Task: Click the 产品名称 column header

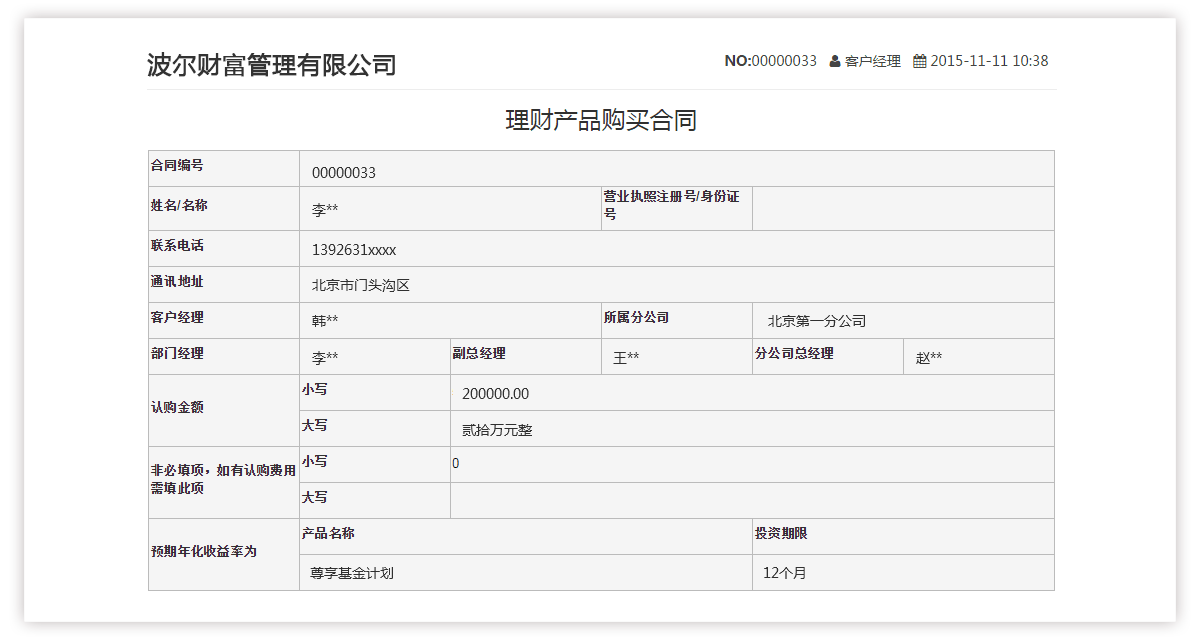Action: coord(526,537)
